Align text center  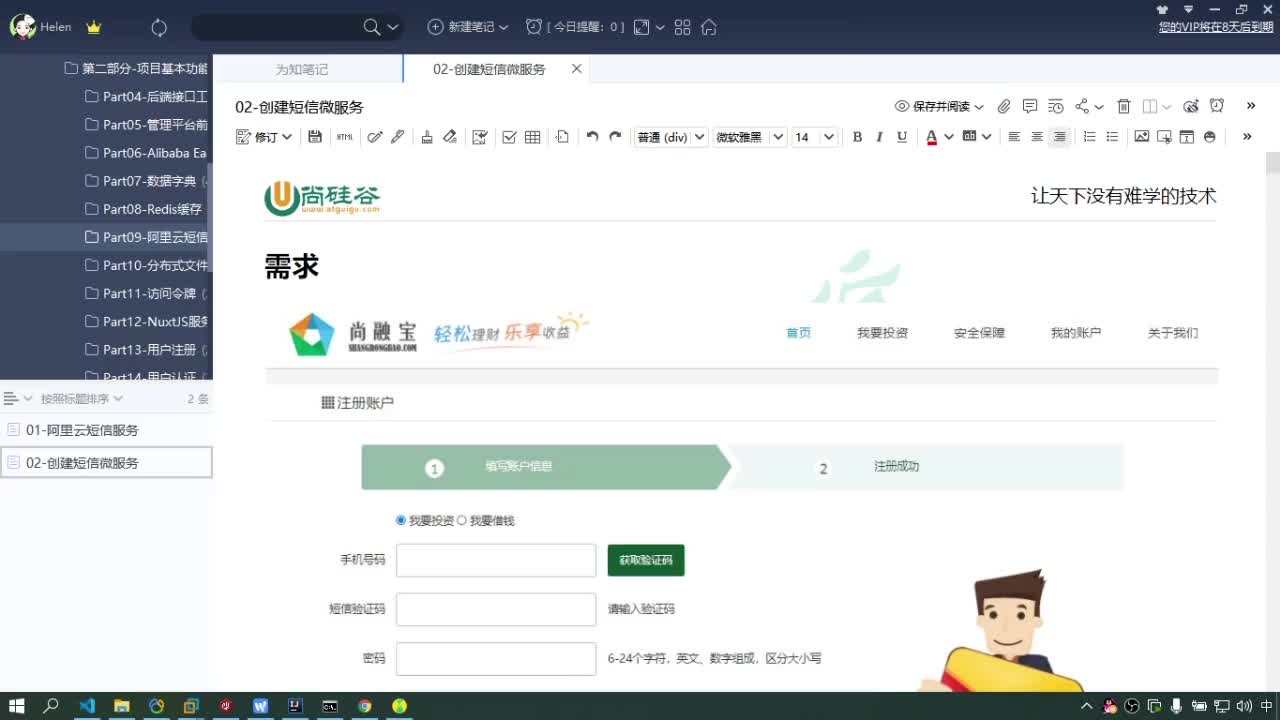[1037, 137]
